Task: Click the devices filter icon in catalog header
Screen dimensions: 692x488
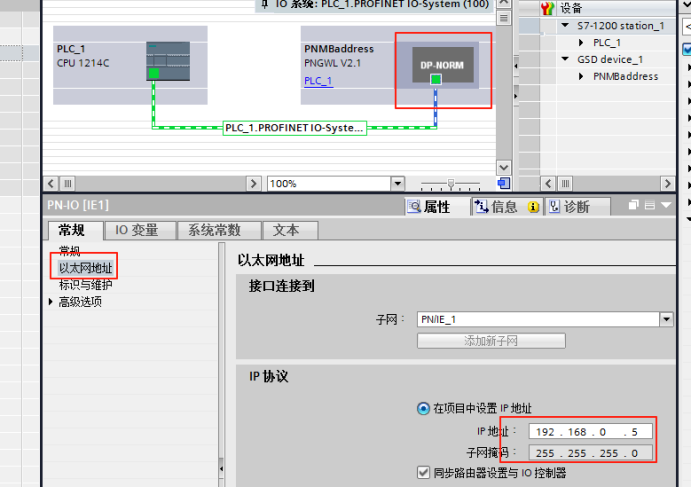Action: [547, 8]
